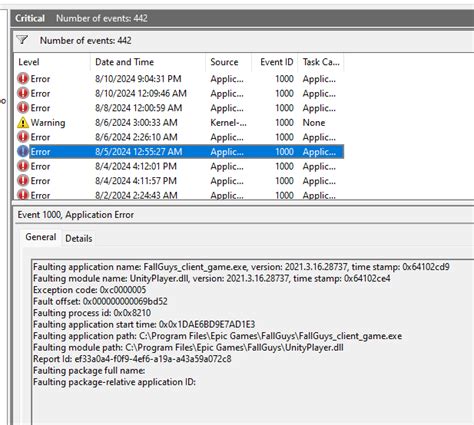Click the Faulting package-relative application ID line
The width and height of the screenshot is (474, 425).
(x=114, y=382)
